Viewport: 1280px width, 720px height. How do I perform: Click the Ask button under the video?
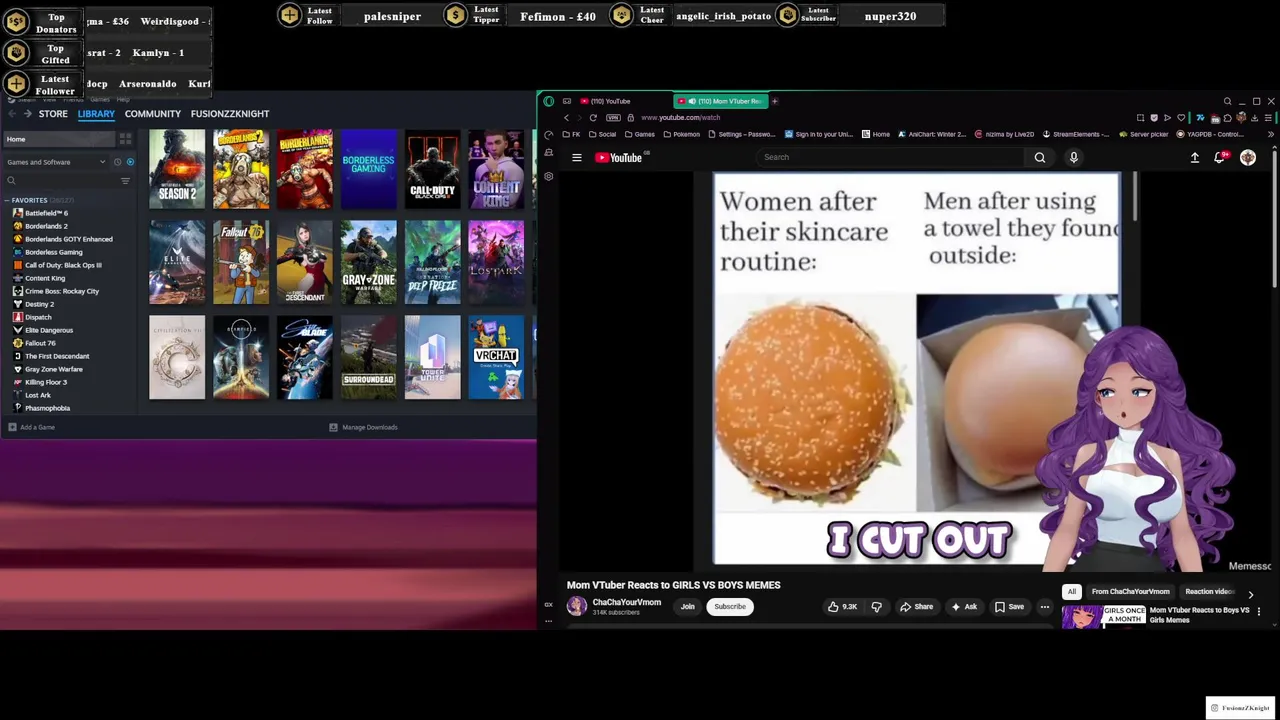pos(964,606)
